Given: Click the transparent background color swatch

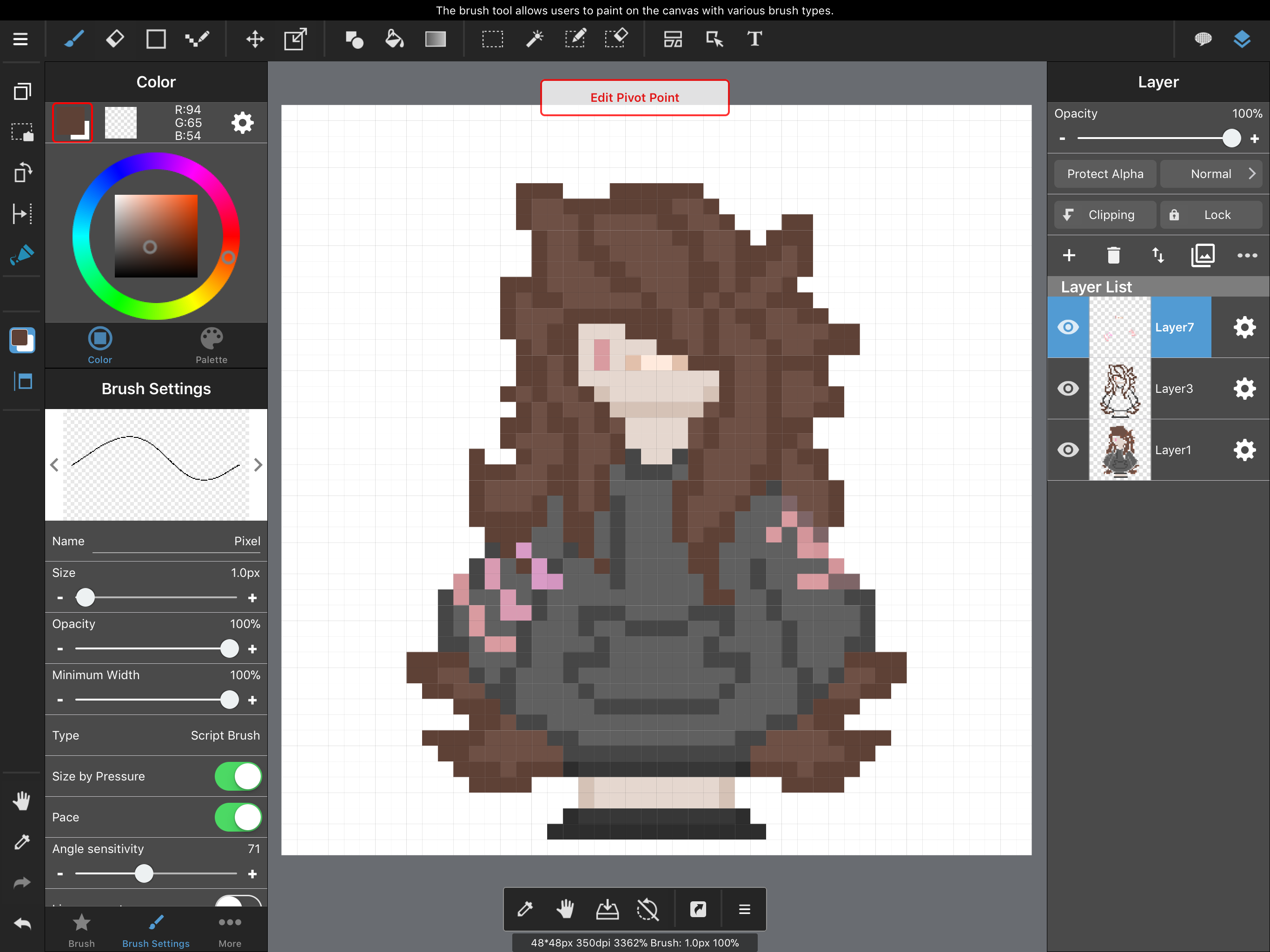Looking at the screenshot, I should 120,122.
